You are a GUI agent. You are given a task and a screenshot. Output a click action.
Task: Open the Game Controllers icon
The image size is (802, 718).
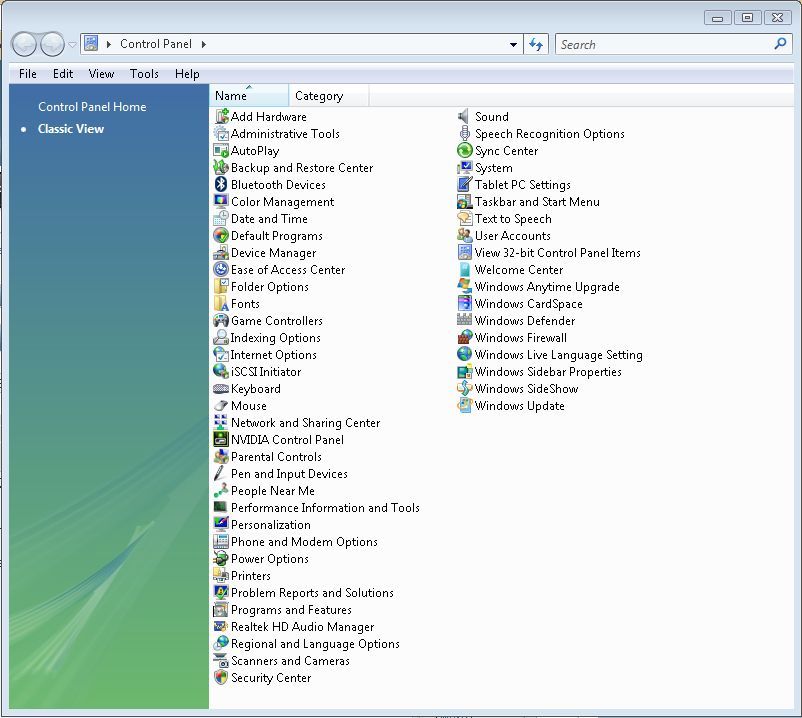click(221, 321)
